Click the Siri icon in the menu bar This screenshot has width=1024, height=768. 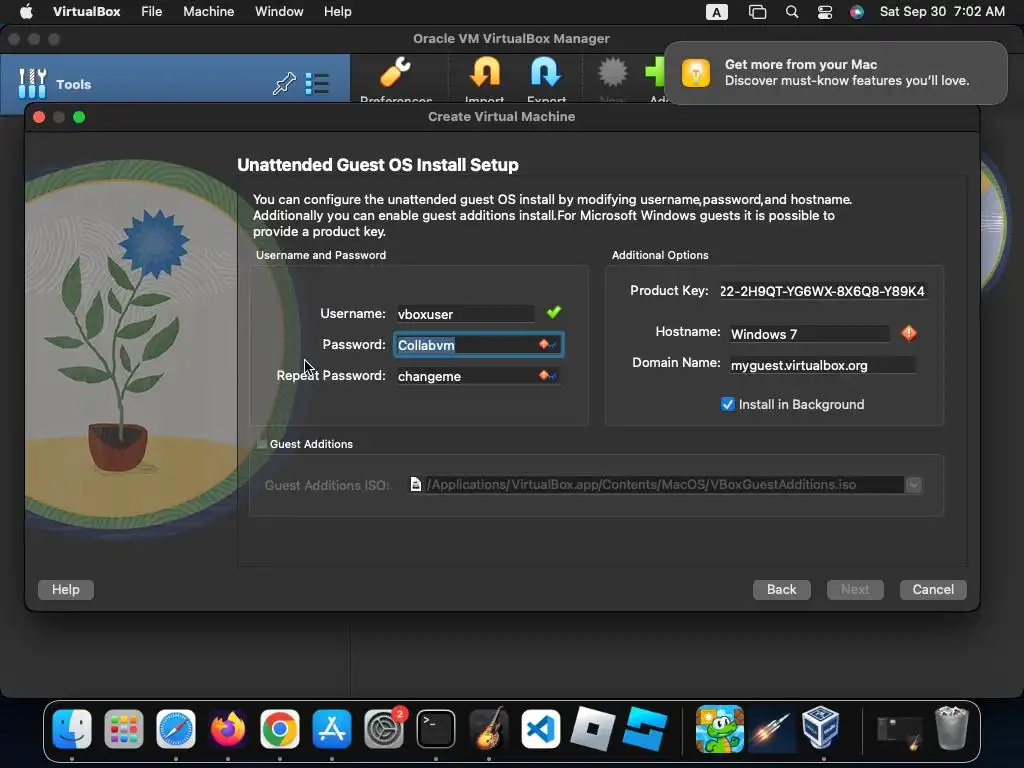[856, 12]
